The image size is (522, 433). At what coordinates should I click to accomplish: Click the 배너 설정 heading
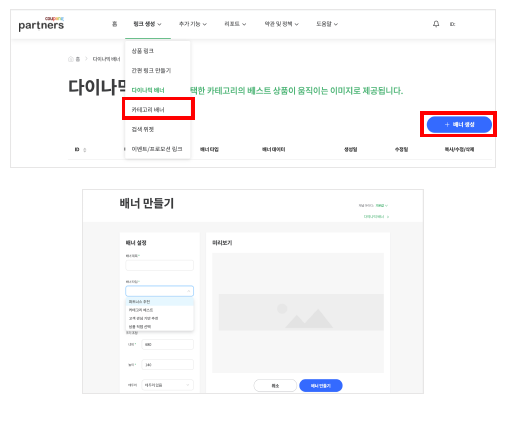point(136,243)
